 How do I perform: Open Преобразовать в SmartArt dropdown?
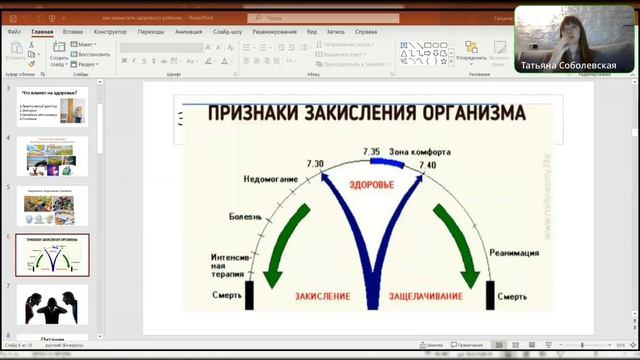(352, 64)
